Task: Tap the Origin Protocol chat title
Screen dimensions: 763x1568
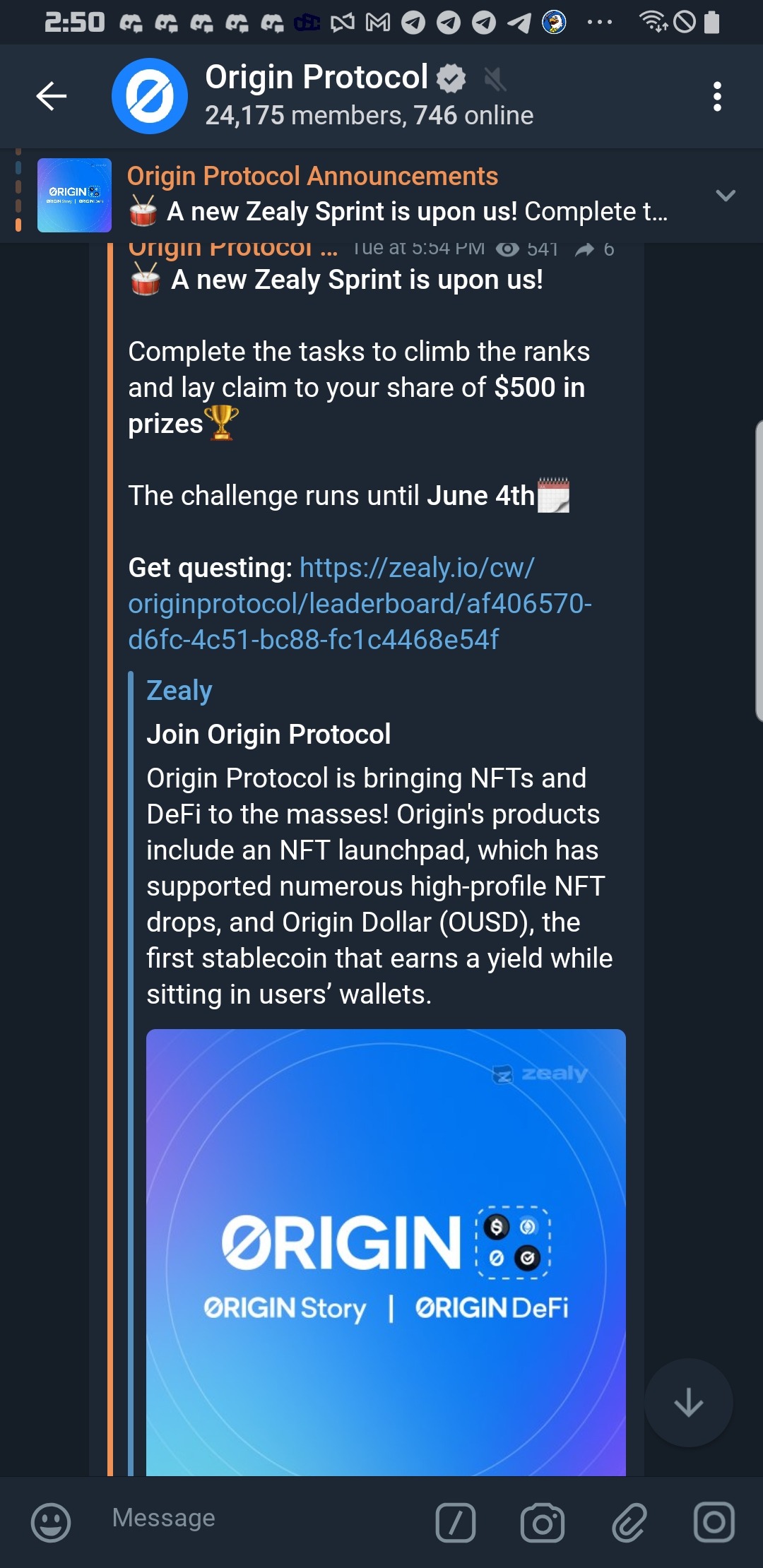Action: 317,77
